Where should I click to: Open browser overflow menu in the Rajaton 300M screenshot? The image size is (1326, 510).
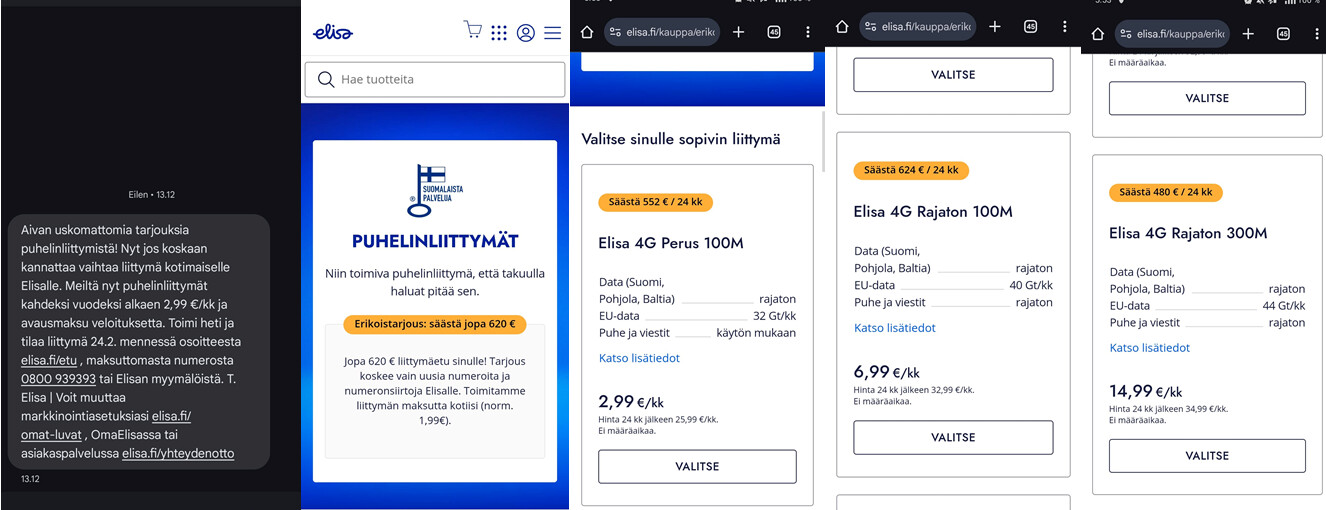(1317, 34)
